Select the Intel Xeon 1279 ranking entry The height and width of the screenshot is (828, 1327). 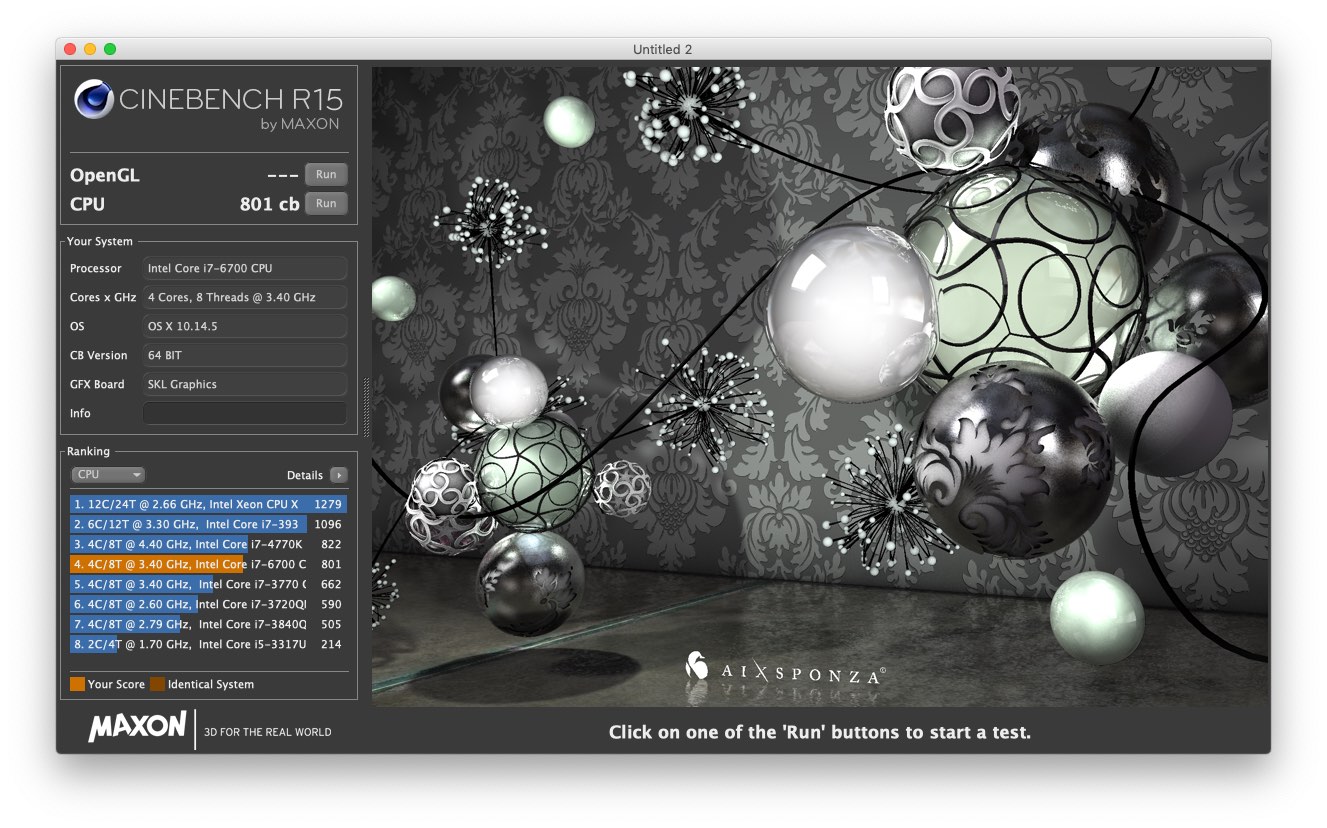click(x=208, y=504)
